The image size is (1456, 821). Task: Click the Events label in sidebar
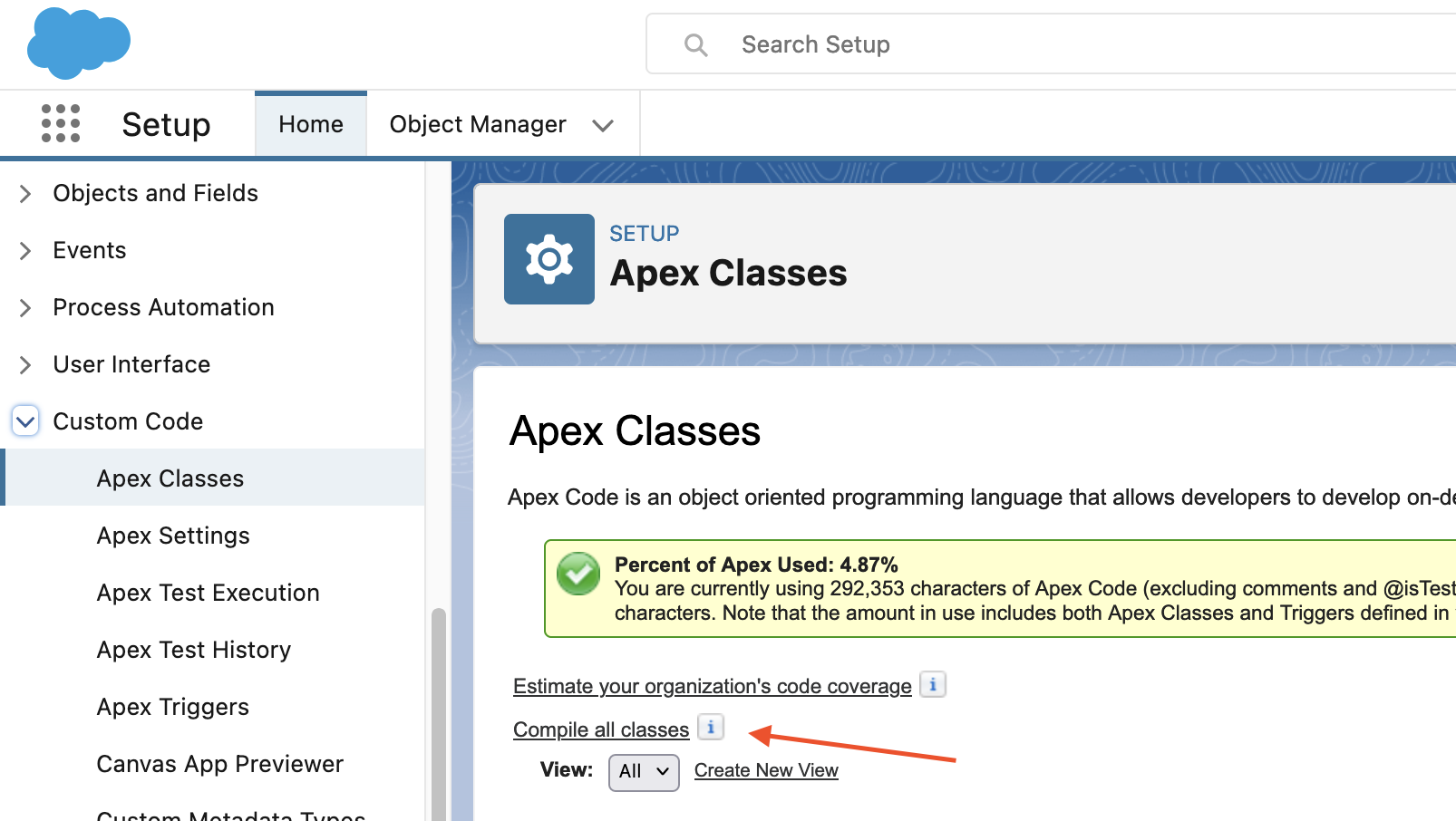coord(90,250)
